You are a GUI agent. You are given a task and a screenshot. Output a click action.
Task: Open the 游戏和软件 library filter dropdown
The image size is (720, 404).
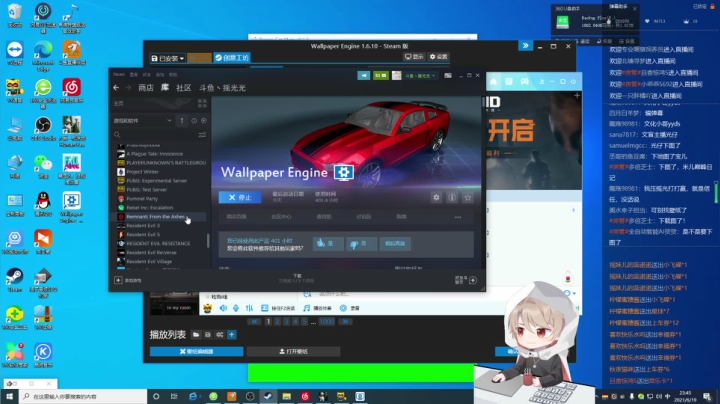143,121
